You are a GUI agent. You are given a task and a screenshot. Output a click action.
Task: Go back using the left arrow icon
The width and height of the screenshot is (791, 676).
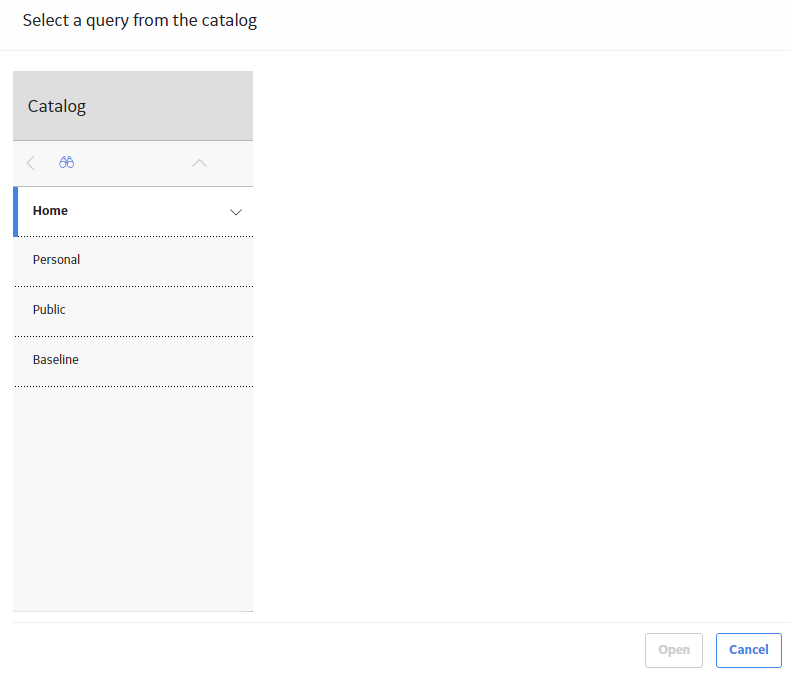tap(31, 163)
